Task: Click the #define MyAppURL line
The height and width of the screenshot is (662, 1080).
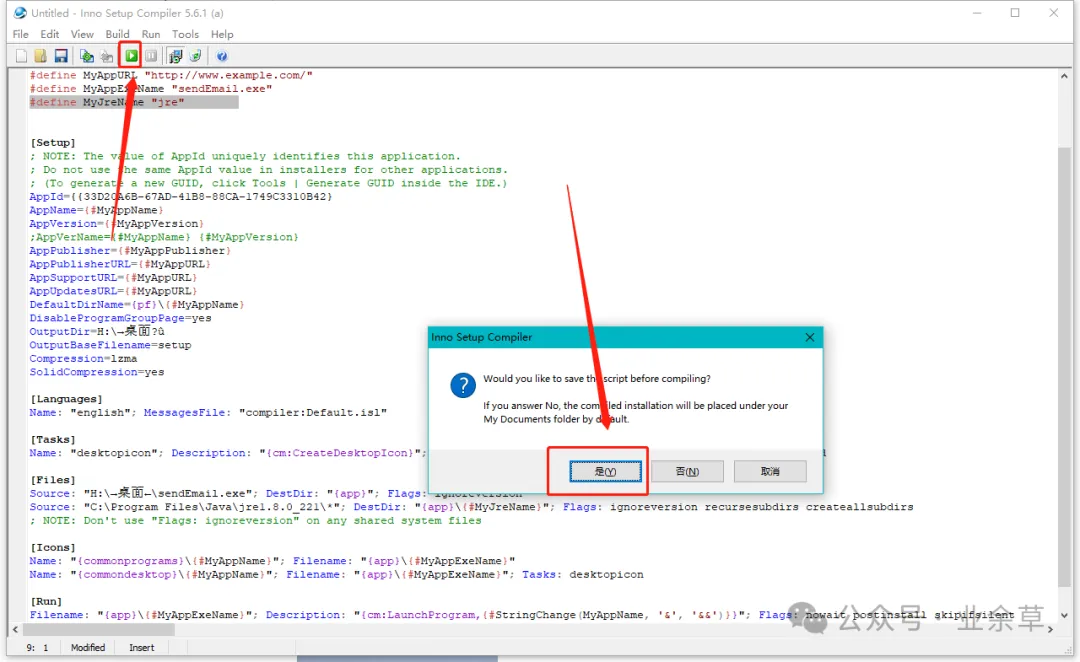Action: pos(171,75)
